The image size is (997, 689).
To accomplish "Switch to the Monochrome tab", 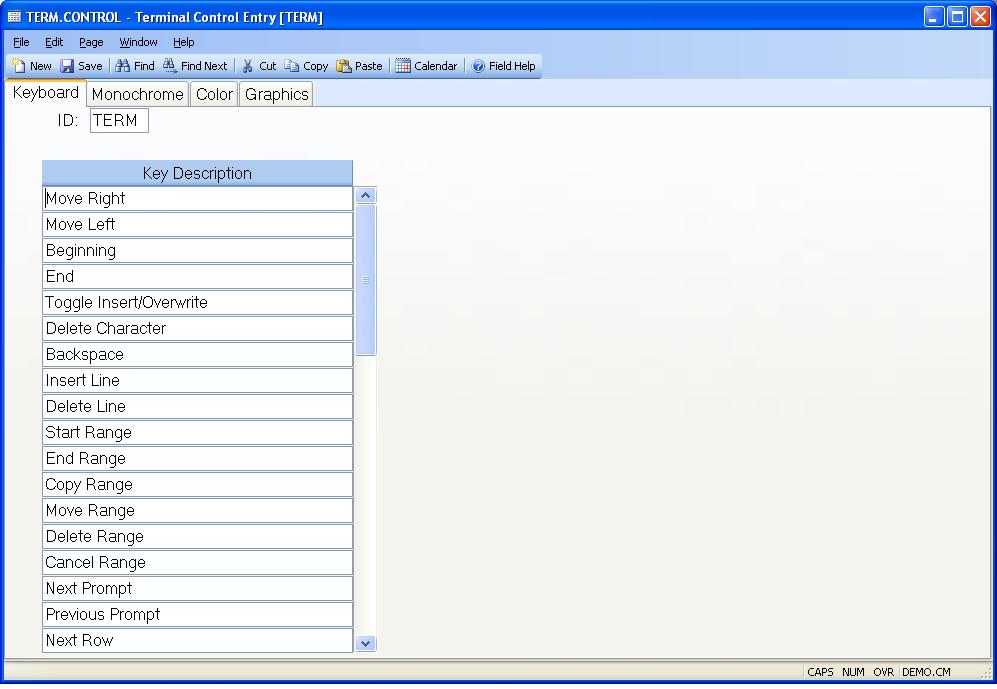I will [137, 94].
